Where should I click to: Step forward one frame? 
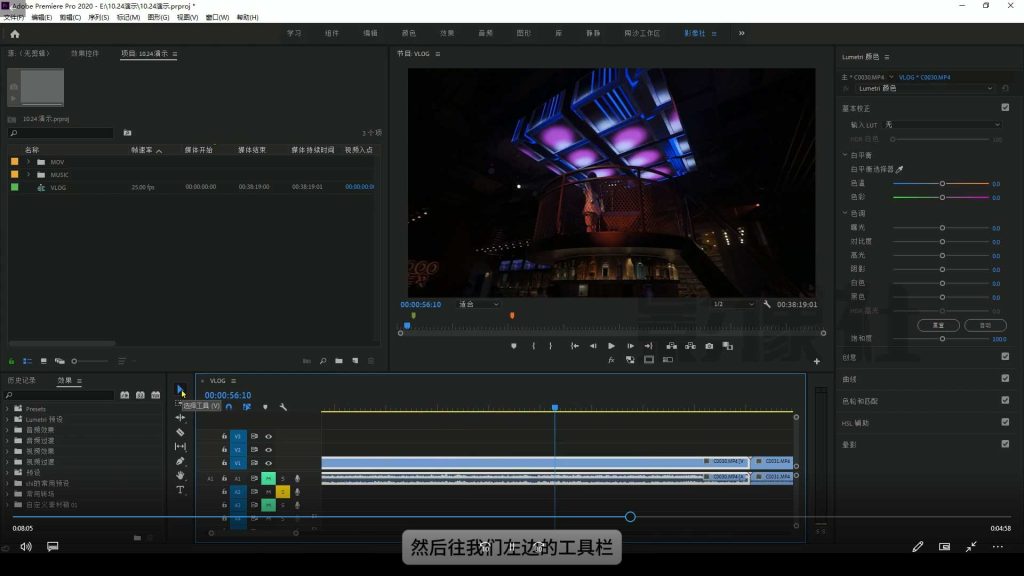[x=630, y=346]
